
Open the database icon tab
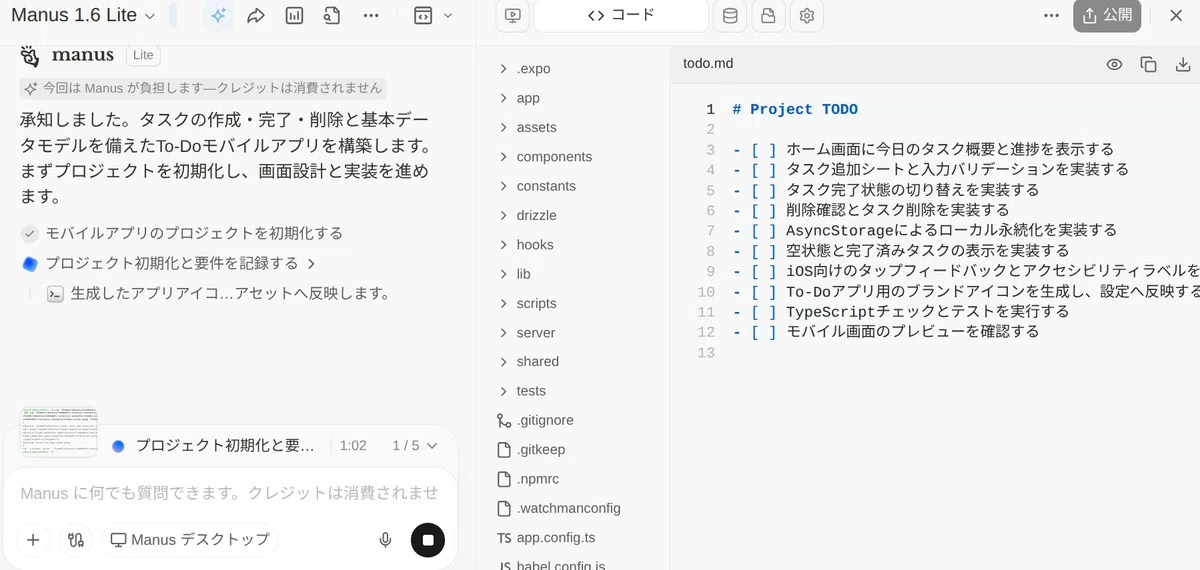click(x=730, y=16)
